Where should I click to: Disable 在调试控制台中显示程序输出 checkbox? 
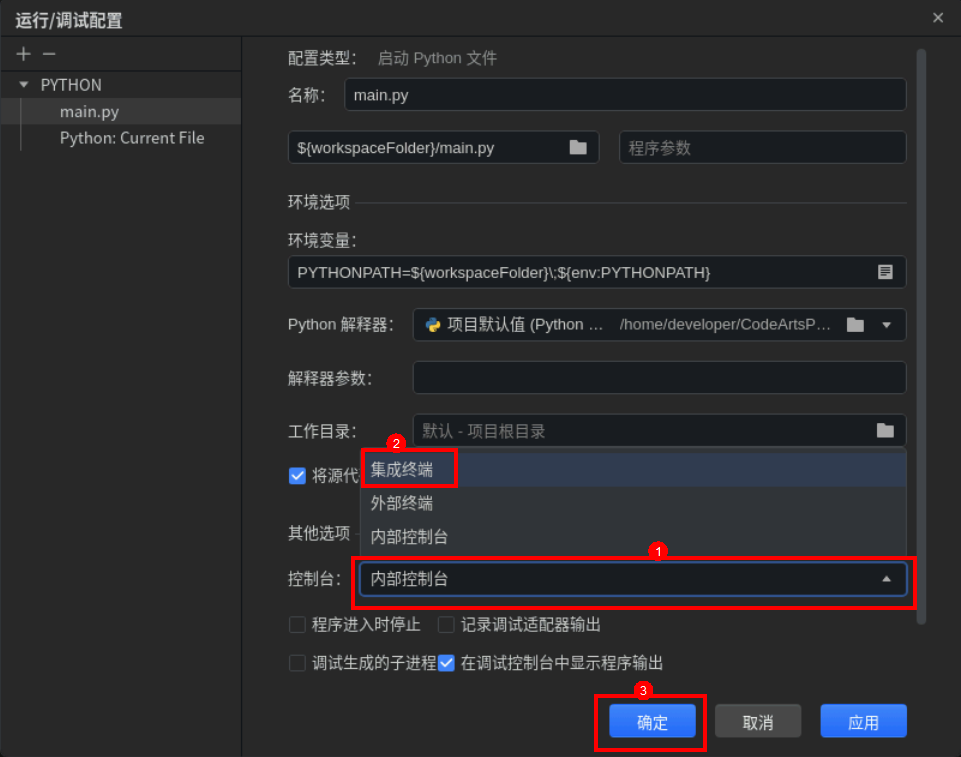446,663
